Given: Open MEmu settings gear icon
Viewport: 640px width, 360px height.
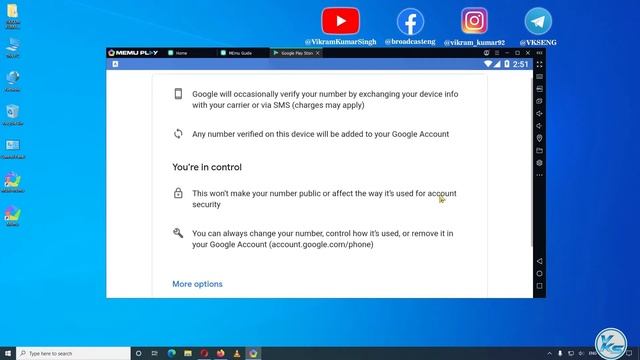Looking at the screenshot, I should (539, 163).
